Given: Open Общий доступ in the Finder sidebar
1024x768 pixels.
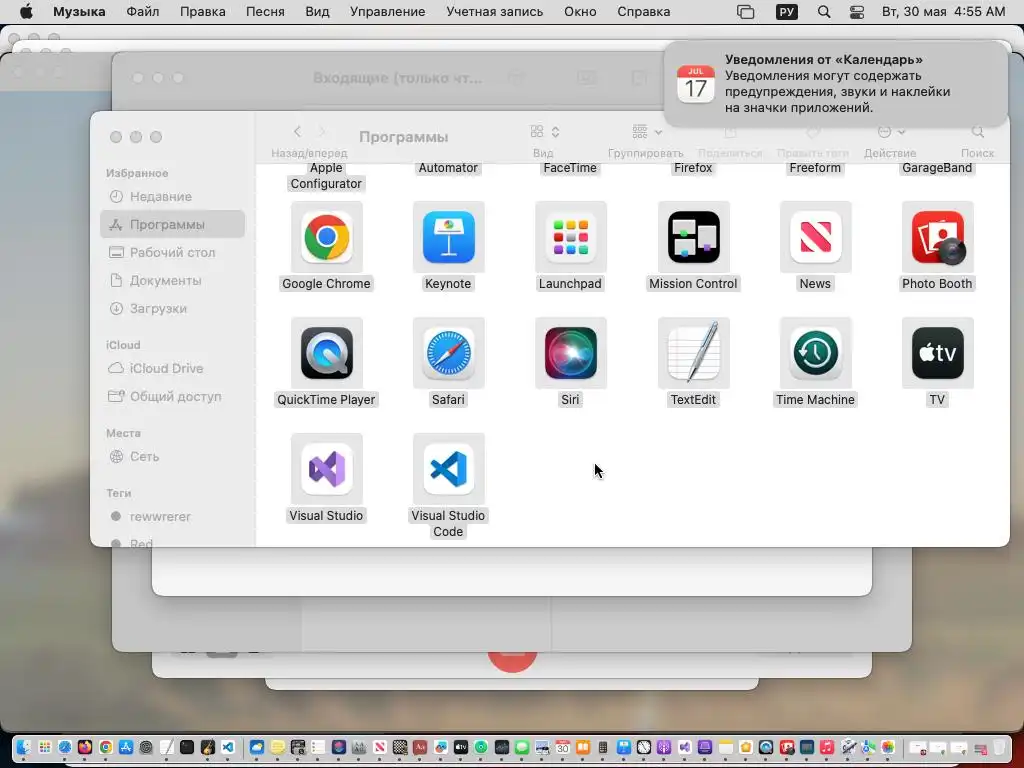Looking at the screenshot, I should coord(172,396).
